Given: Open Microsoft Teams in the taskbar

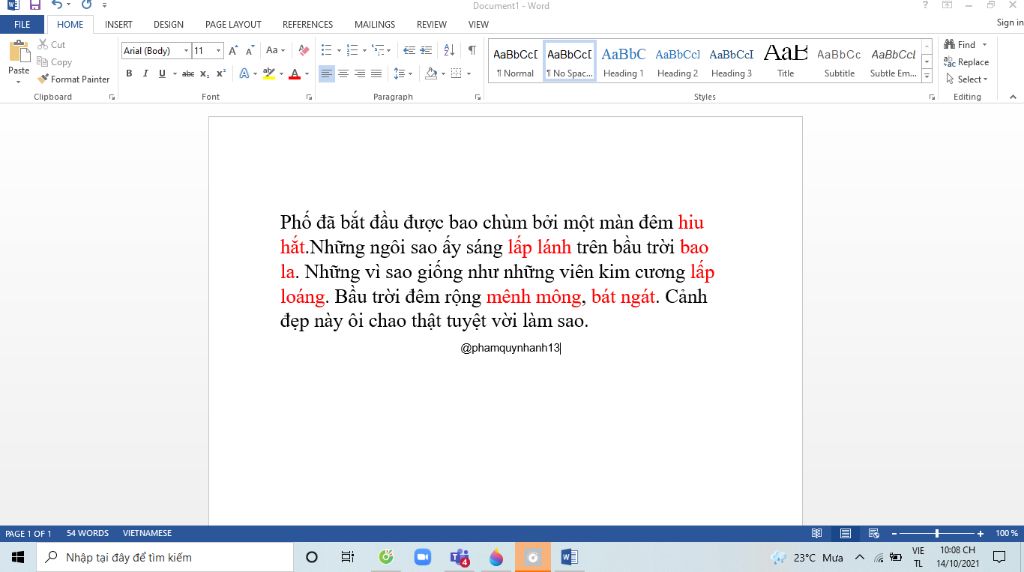Looking at the screenshot, I should click(460, 557).
